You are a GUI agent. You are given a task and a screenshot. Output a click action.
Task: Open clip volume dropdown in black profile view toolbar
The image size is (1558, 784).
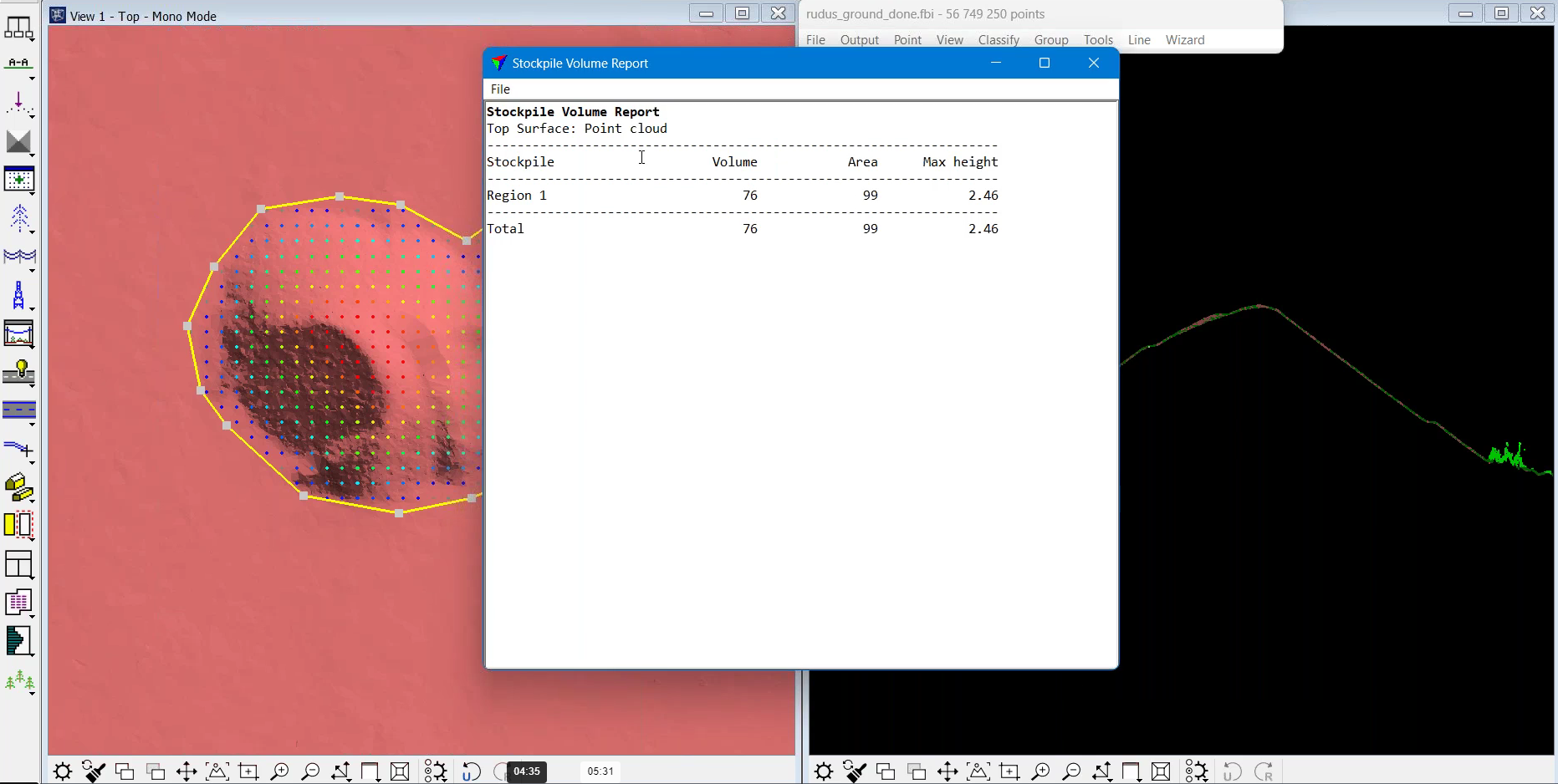coord(1131,771)
